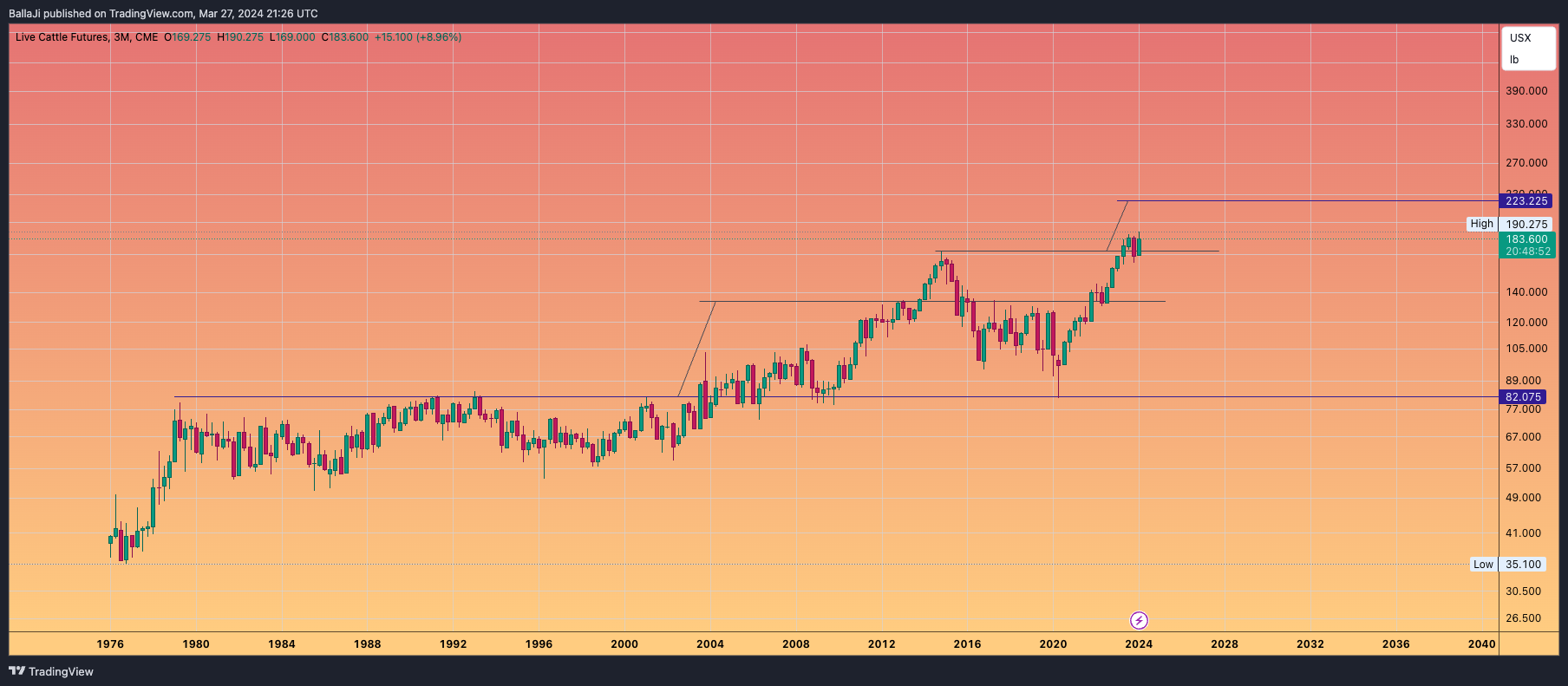Screen dimensions: 1568x686
Task: Click the low value L169.000 in legend
Action: click(x=292, y=37)
